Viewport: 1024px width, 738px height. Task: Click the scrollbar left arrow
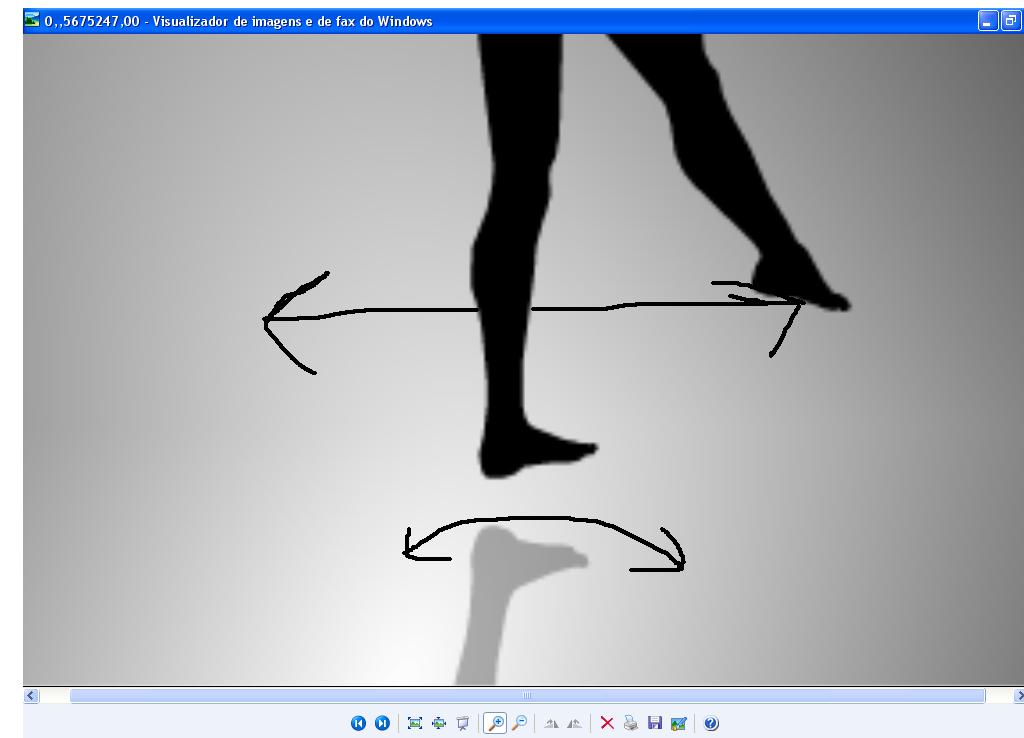(31, 696)
